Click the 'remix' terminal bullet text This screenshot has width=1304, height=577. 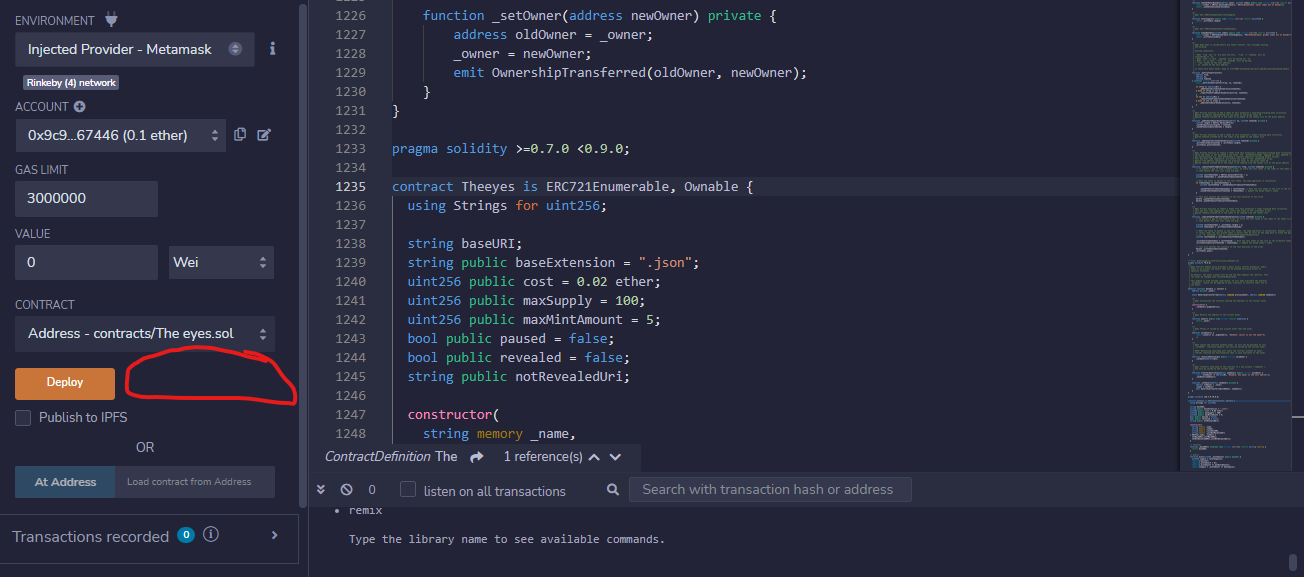(x=365, y=511)
